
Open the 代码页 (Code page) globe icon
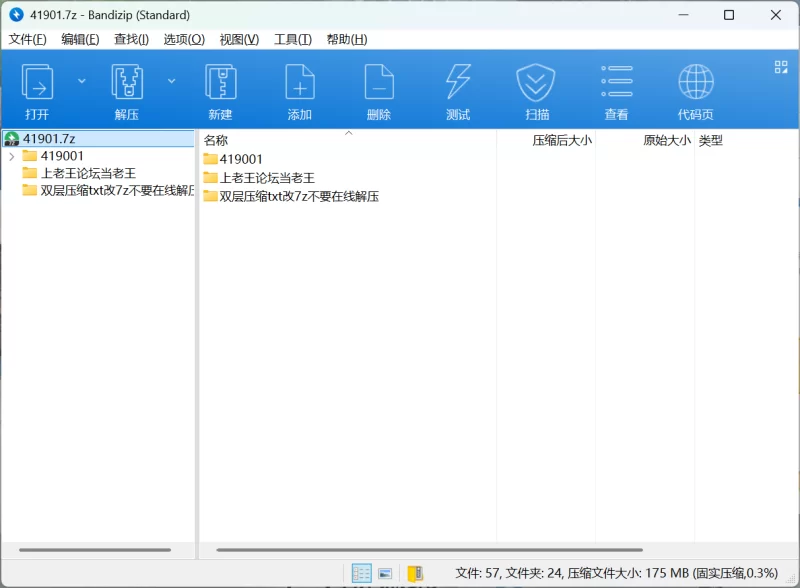tap(695, 90)
